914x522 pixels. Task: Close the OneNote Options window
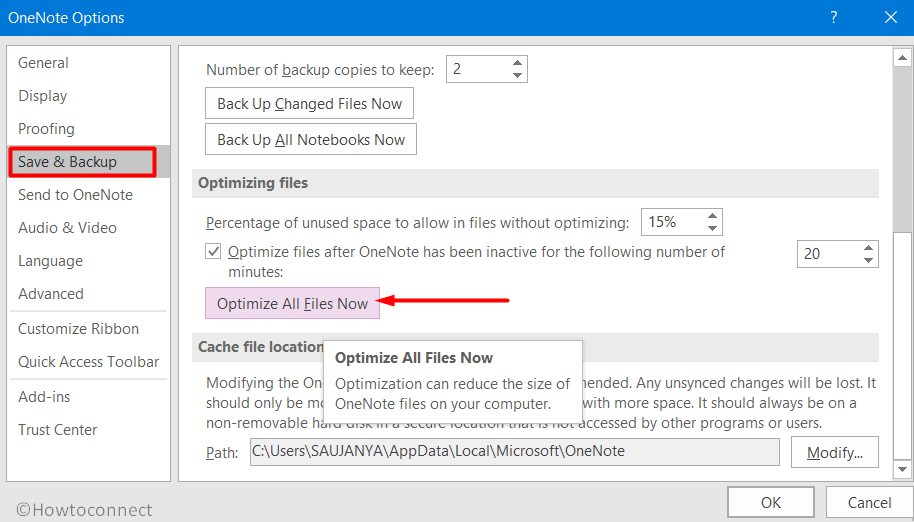pos(891,17)
